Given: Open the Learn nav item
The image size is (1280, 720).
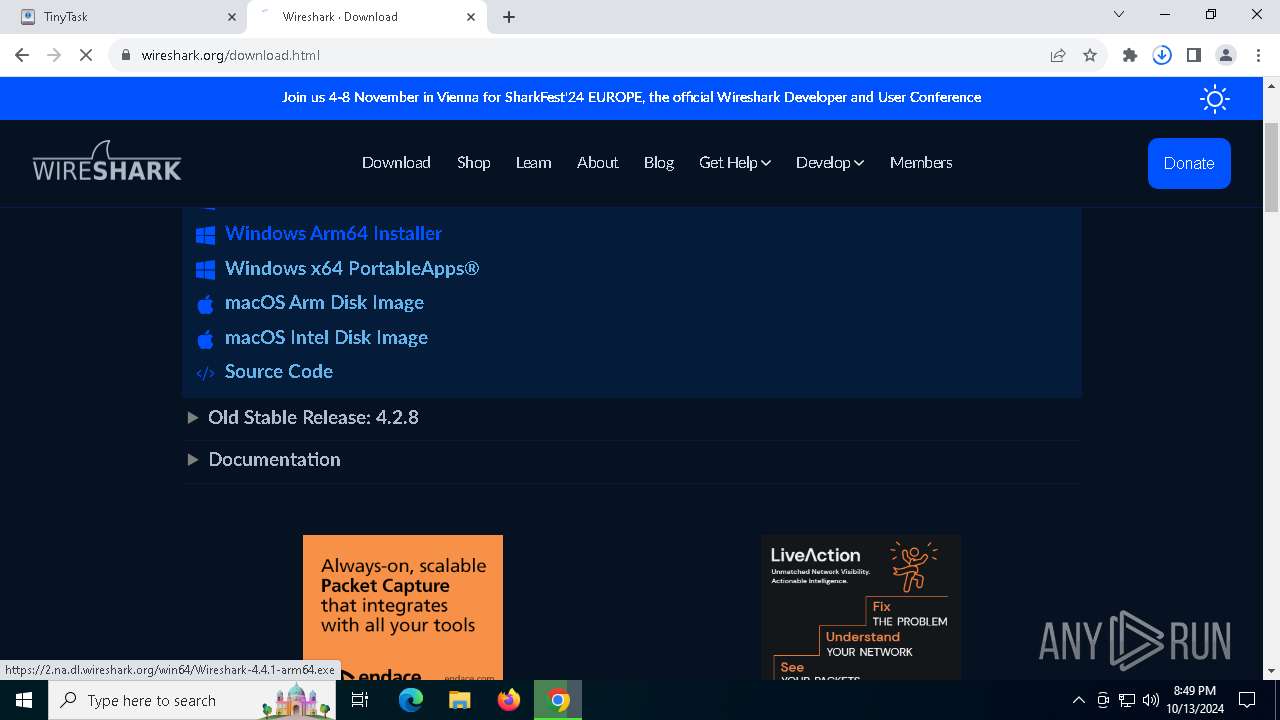Looking at the screenshot, I should click(533, 162).
